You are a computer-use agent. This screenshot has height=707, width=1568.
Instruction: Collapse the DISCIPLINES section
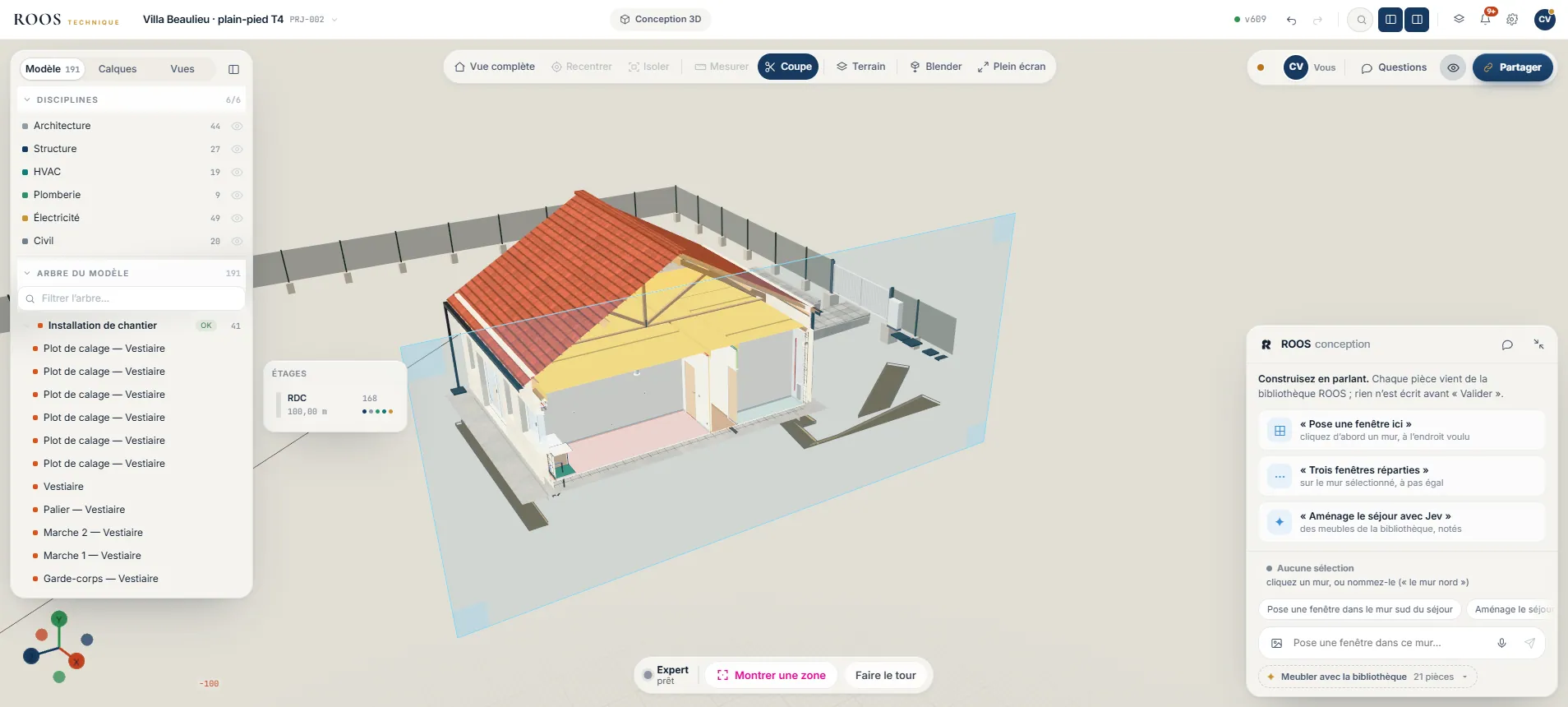[27, 99]
